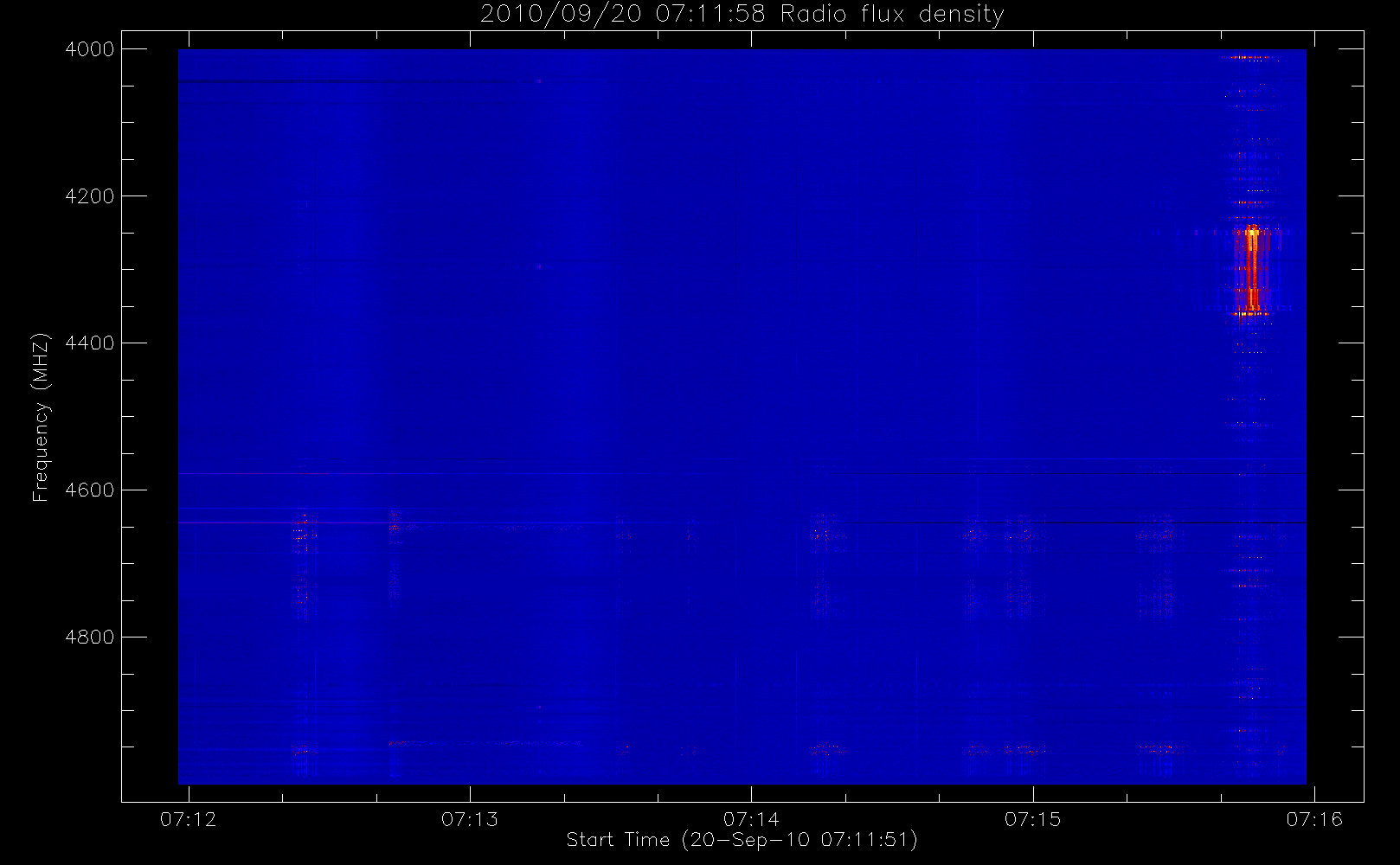Click the 07:15 time tick label

1033,819
